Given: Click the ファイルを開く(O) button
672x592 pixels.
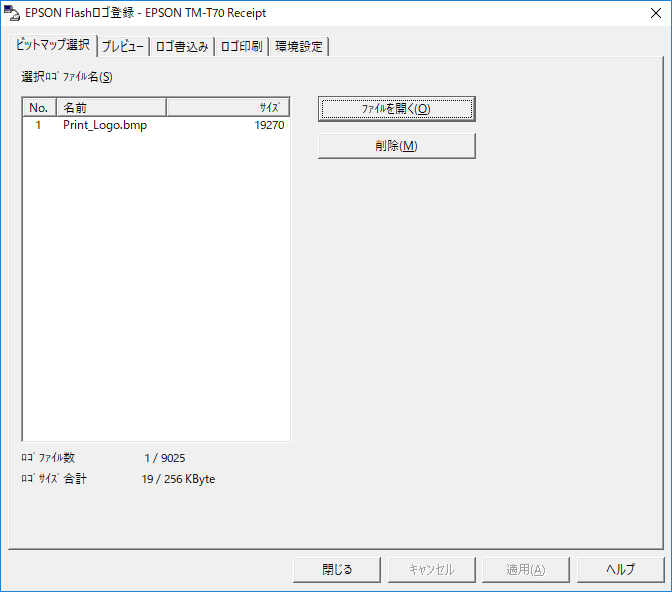Looking at the screenshot, I should (x=396, y=109).
